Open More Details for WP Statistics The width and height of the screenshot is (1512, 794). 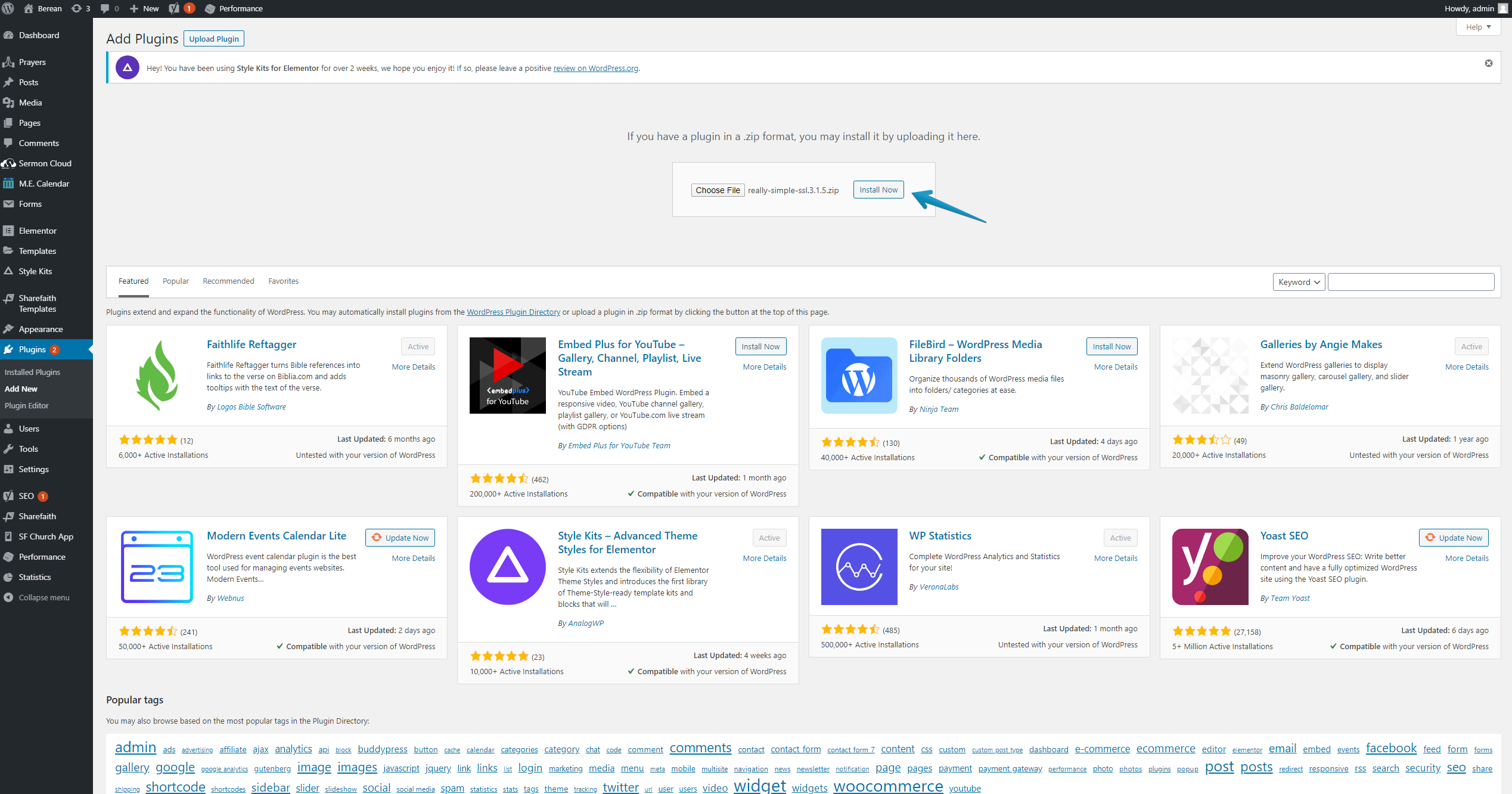point(1116,559)
